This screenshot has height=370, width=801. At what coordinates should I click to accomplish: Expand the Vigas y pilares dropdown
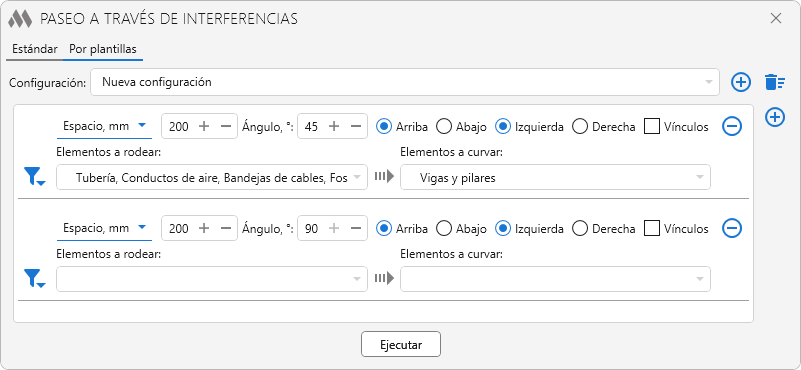[555, 177]
